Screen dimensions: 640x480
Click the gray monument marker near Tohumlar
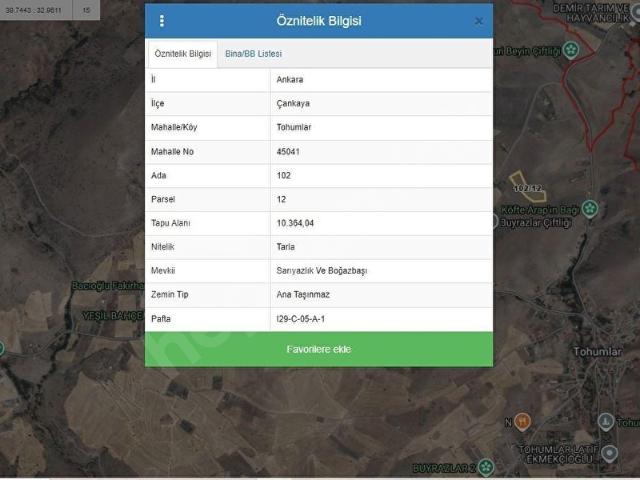pos(606,422)
